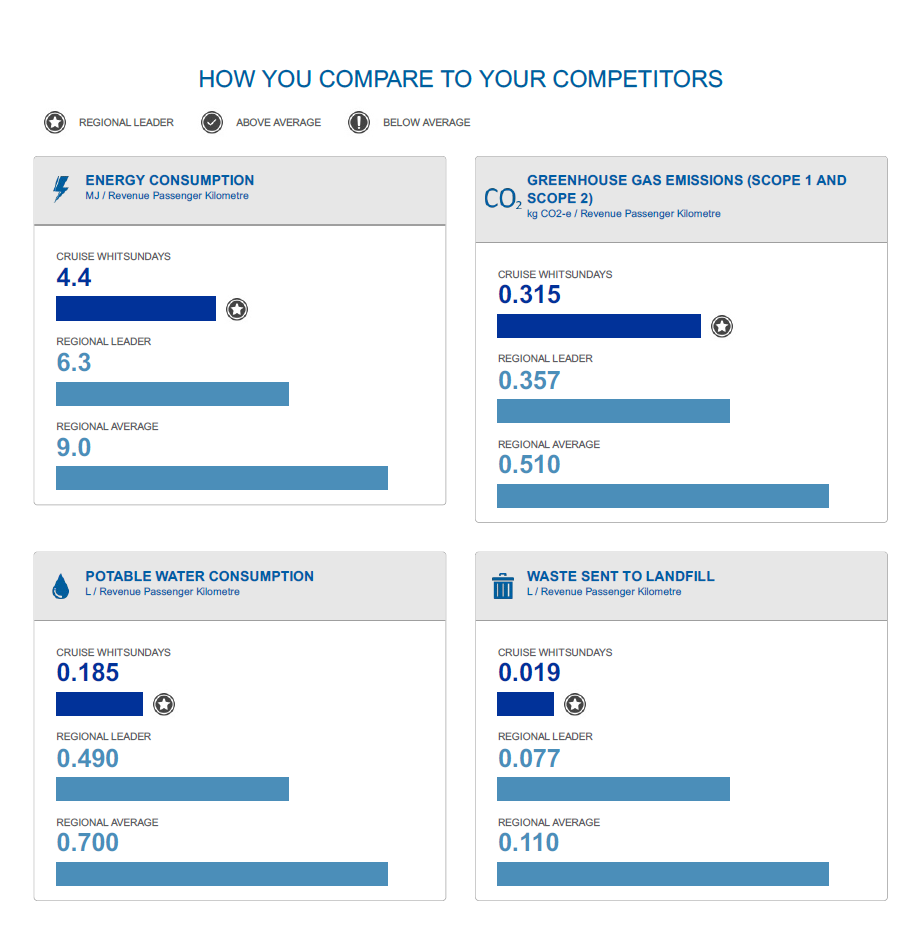Click the Greenhouse Gas Emissions heading
Screen dimensions: 922x937
pyautogui.click(x=686, y=189)
